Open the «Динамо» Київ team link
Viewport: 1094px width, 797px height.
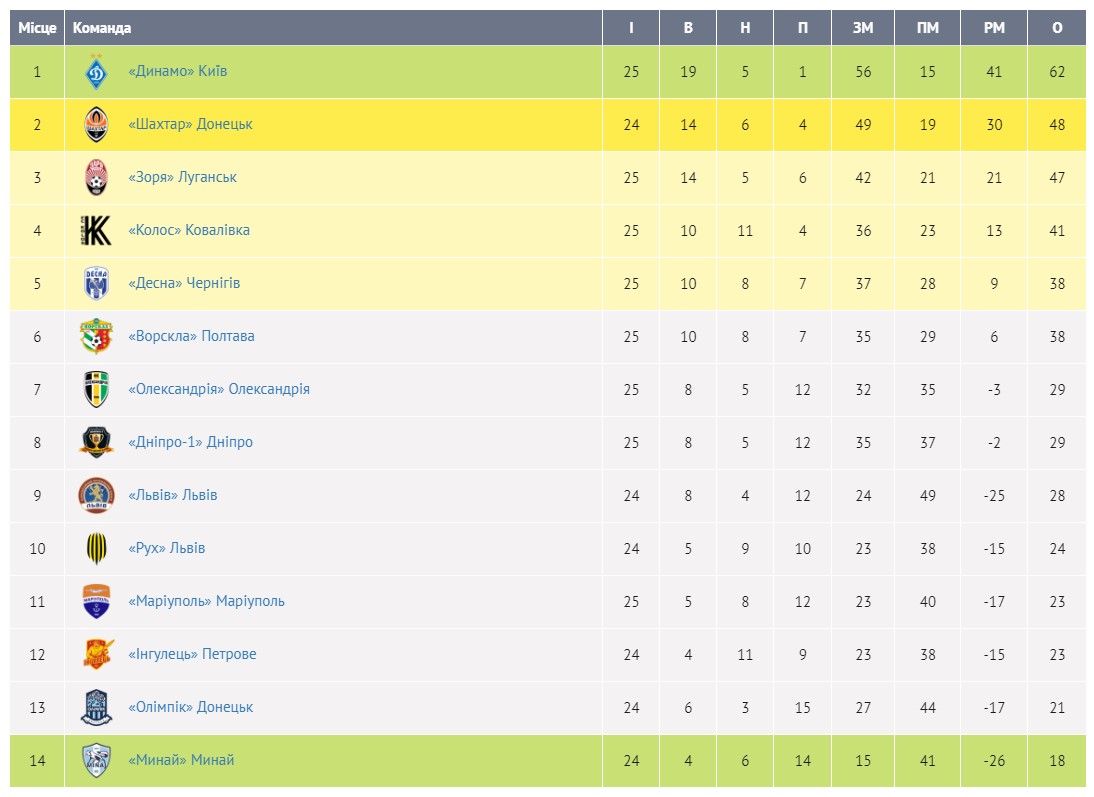pos(178,72)
